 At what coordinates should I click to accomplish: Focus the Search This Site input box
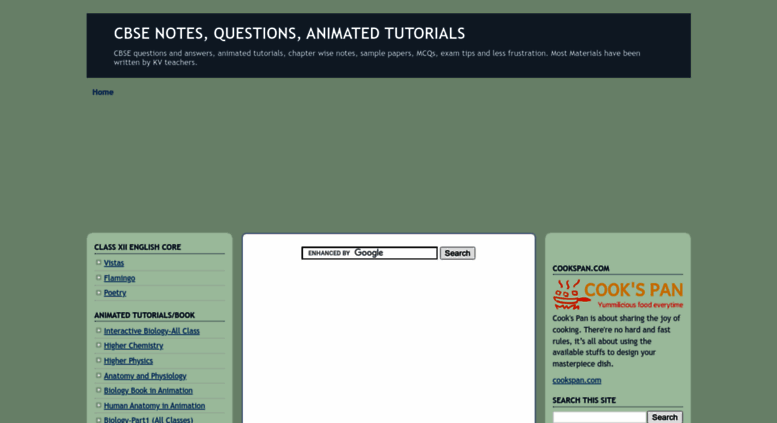[x=600, y=418]
